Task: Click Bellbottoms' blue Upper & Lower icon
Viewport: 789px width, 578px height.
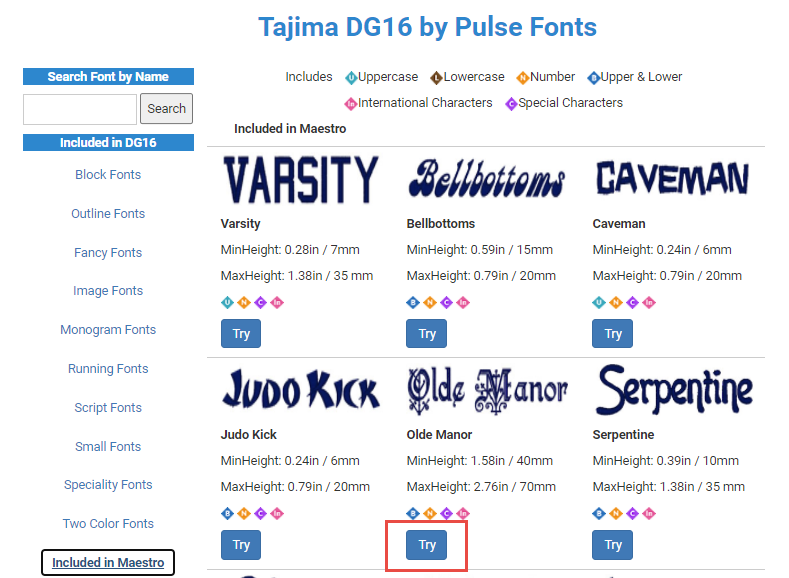Action: [x=413, y=302]
